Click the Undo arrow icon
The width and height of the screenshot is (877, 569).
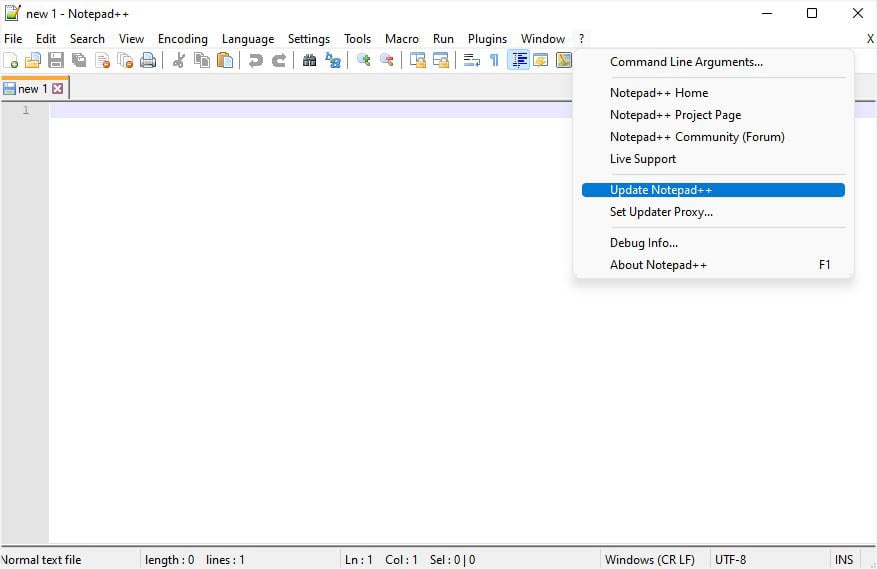pos(256,60)
